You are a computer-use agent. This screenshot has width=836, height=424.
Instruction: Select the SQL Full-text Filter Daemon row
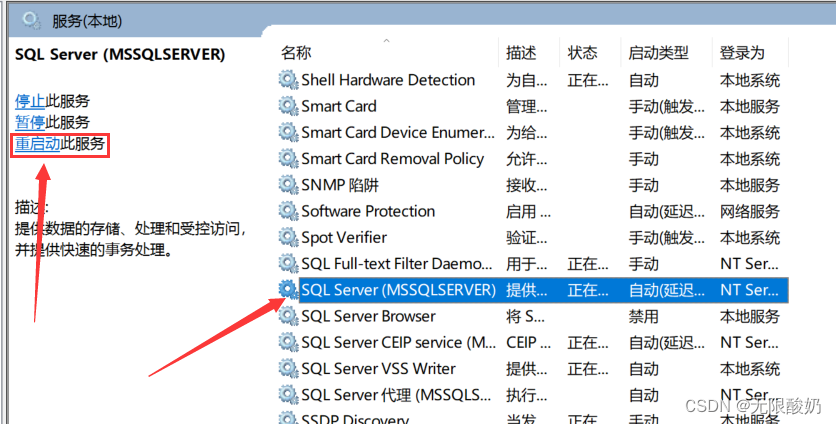tap(397, 264)
